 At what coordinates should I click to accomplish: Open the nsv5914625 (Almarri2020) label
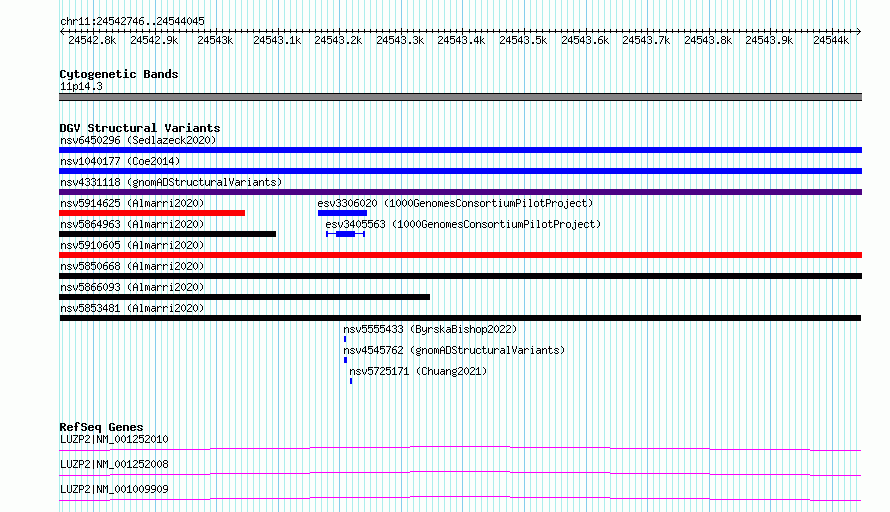(132, 203)
